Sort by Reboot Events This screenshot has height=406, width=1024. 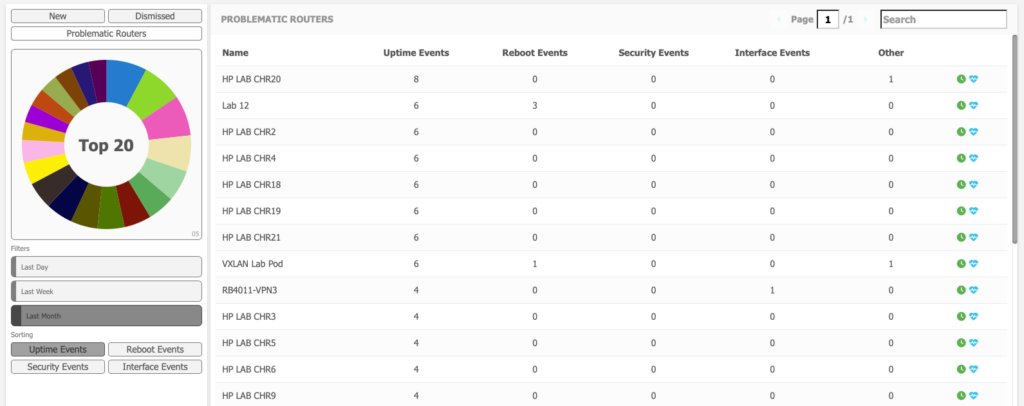coord(155,350)
